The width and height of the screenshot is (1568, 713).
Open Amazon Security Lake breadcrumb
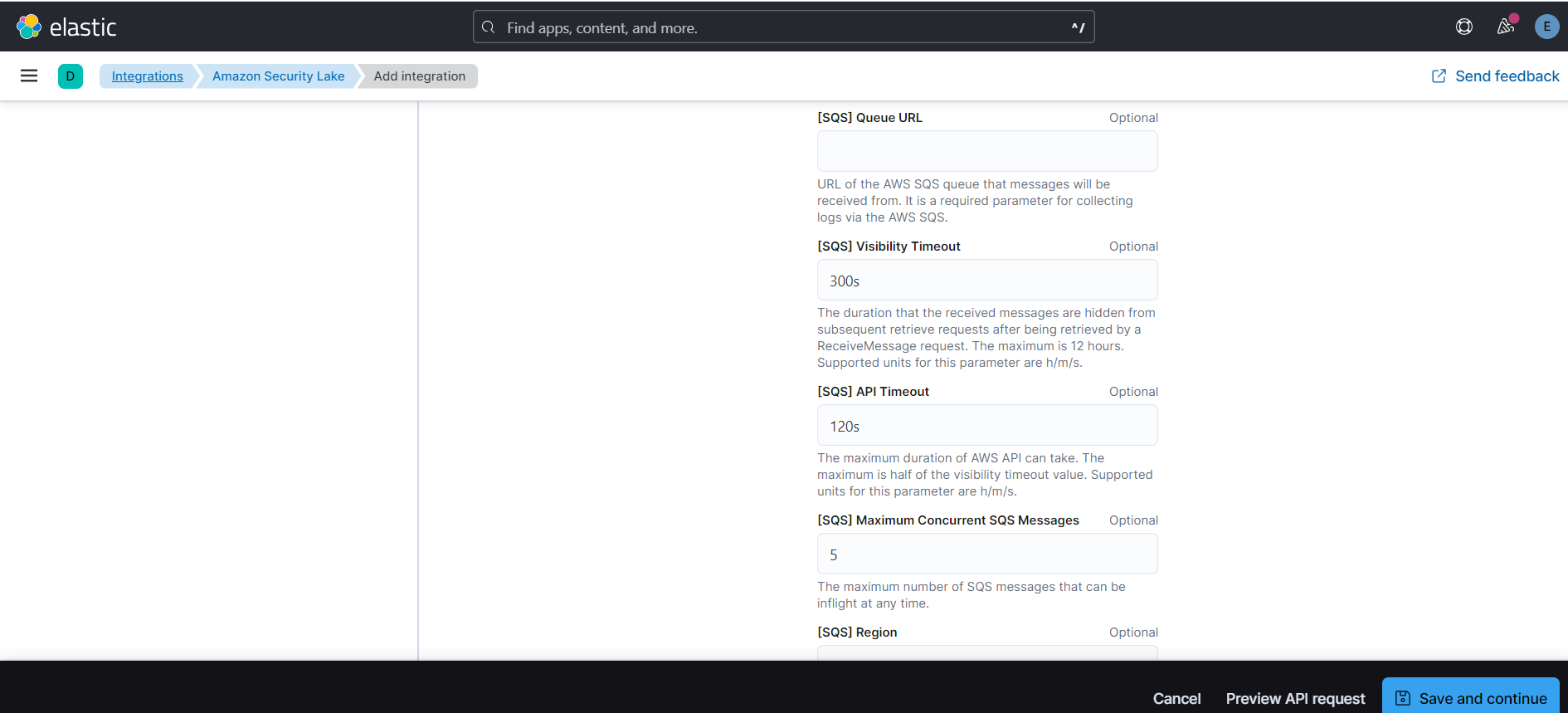click(x=278, y=76)
